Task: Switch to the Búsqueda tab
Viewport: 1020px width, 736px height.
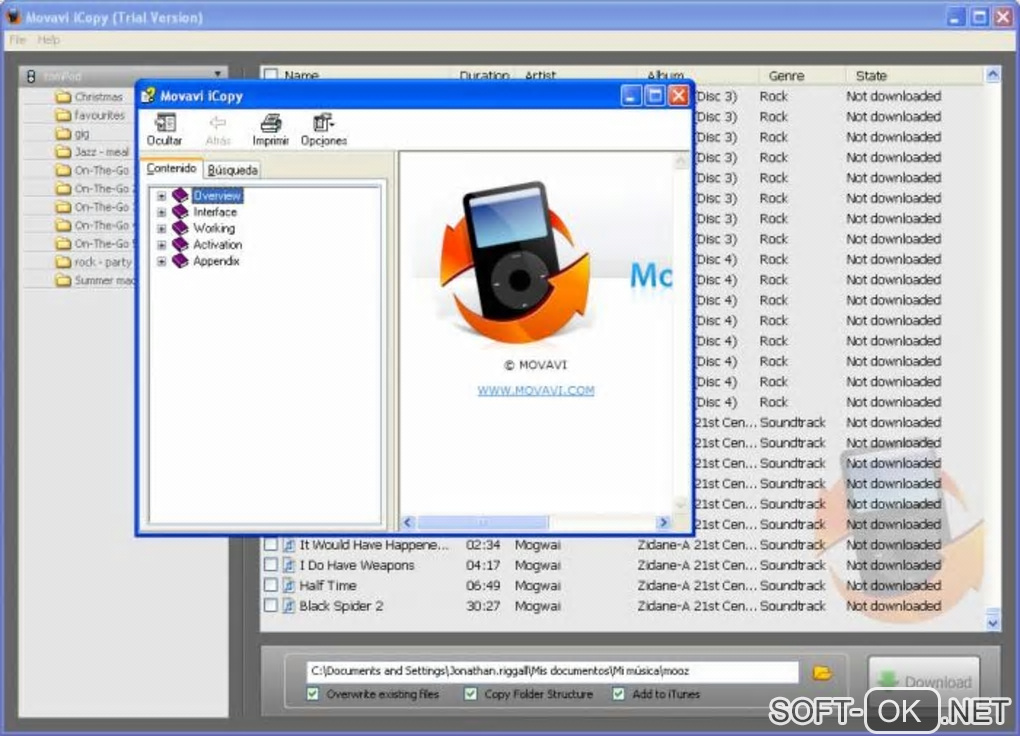Action: click(x=232, y=170)
